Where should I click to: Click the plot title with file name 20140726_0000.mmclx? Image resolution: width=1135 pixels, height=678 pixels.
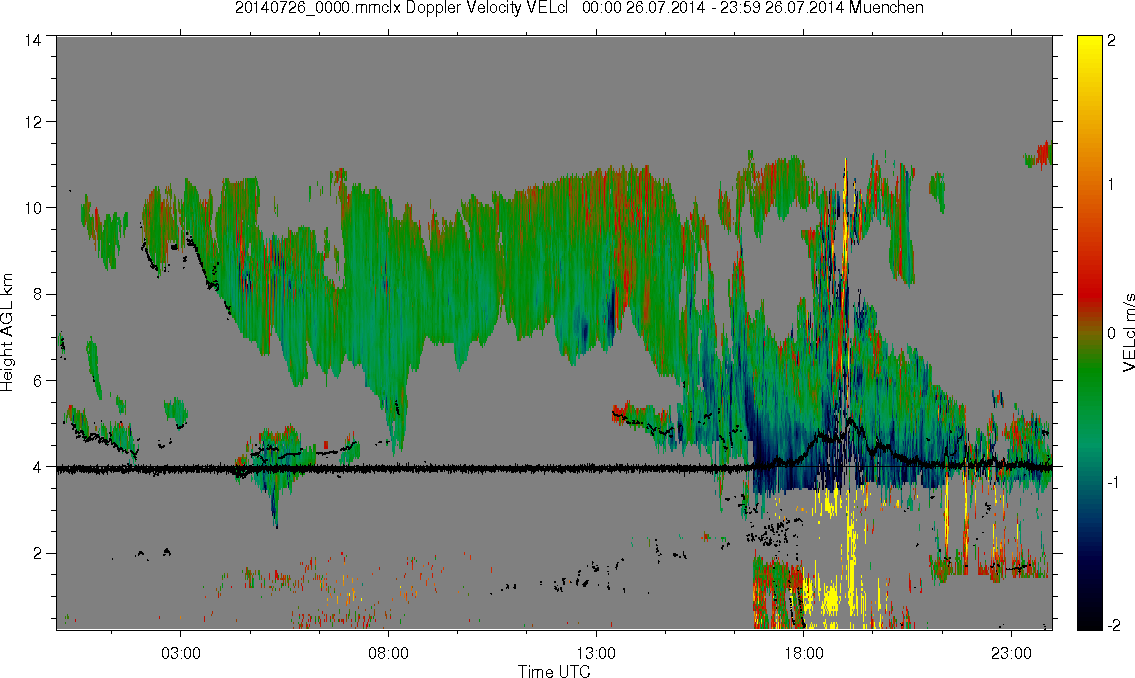click(x=579, y=8)
